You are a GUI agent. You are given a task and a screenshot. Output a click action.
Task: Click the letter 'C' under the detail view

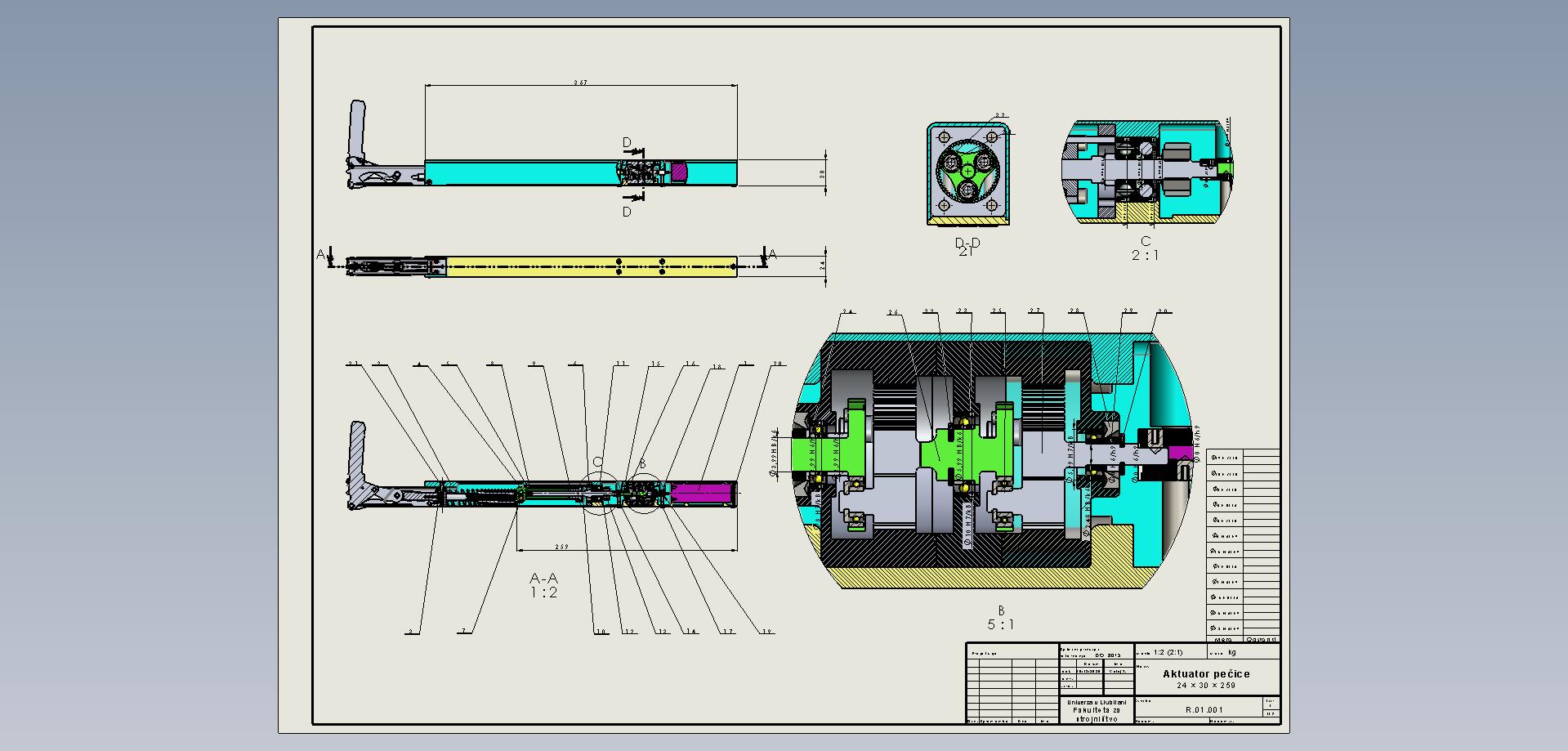coord(1145,241)
